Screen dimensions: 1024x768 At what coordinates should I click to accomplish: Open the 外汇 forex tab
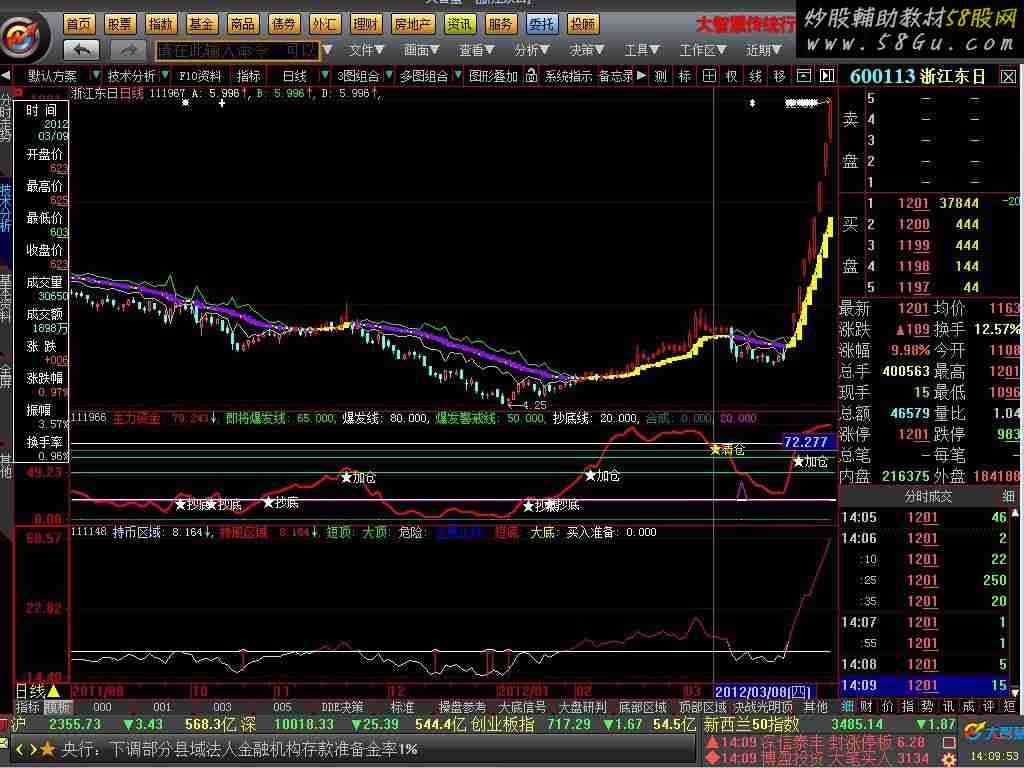click(x=324, y=25)
